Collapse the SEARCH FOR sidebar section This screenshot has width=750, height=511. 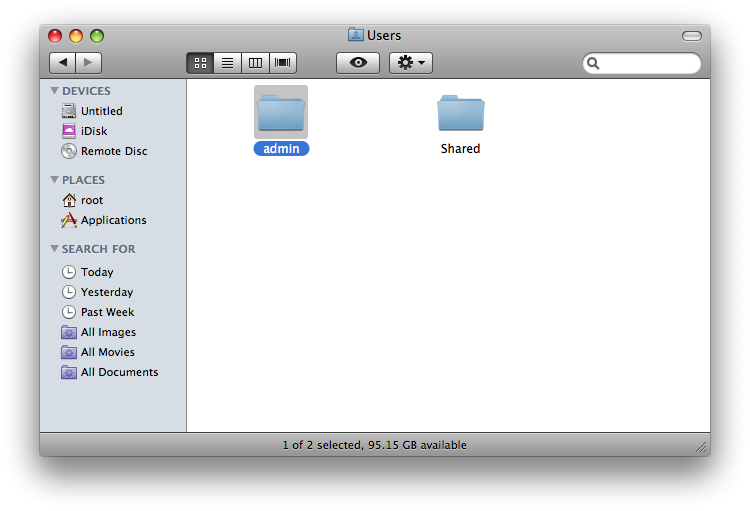click(54, 249)
